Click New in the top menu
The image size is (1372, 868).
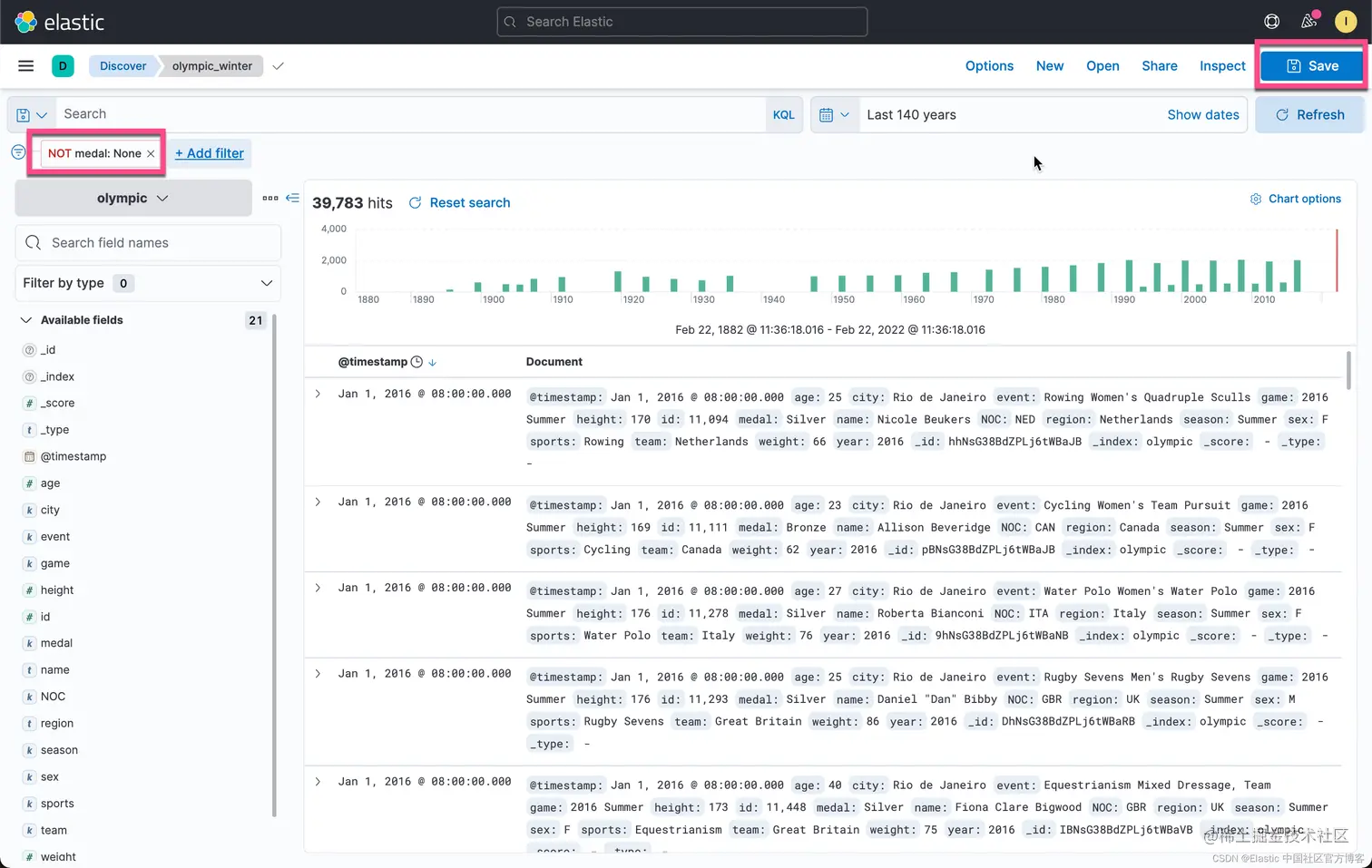(1050, 66)
